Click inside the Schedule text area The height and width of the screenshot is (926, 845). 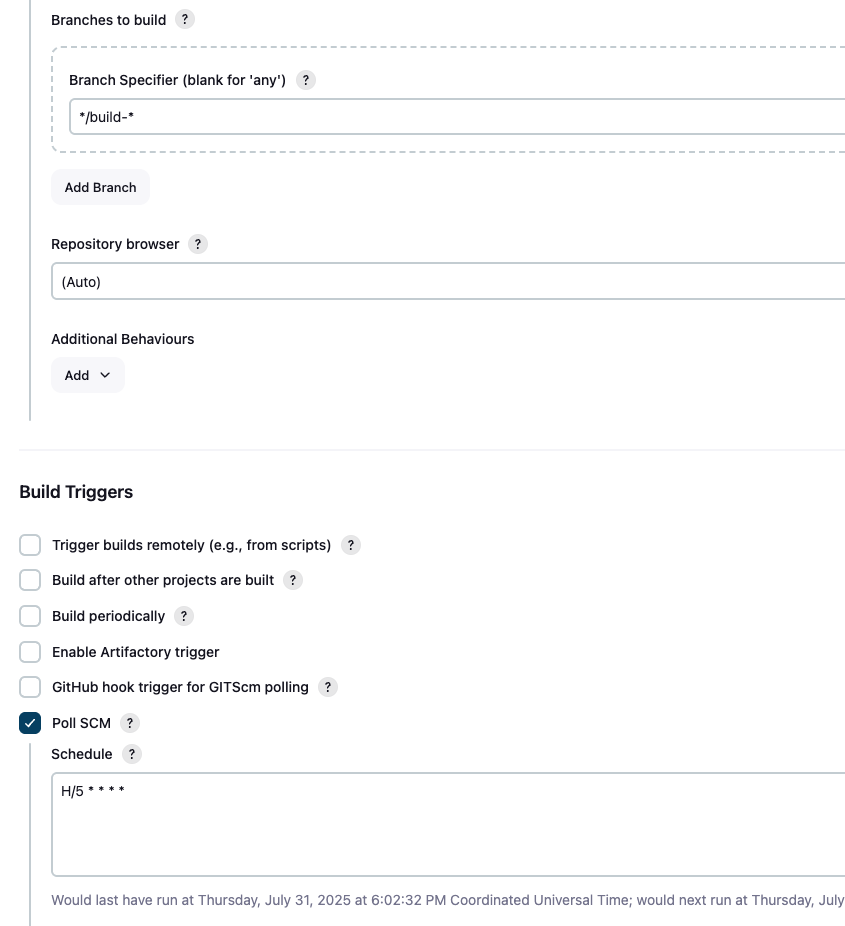[x=448, y=824]
